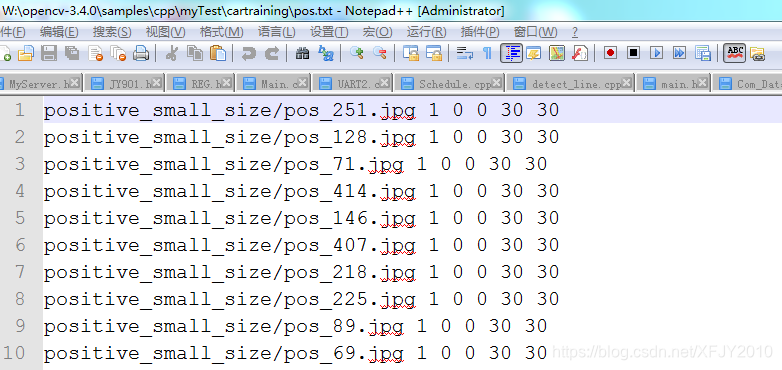Click the Save All toolbar icon
The height and width of the screenshot is (370, 782).
click(72, 53)
